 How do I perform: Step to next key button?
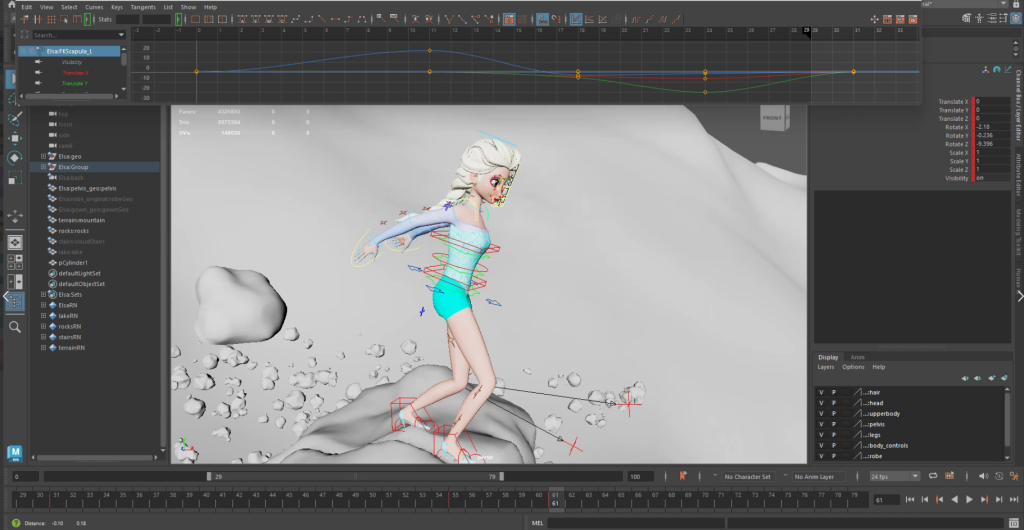tap(984, 499)
